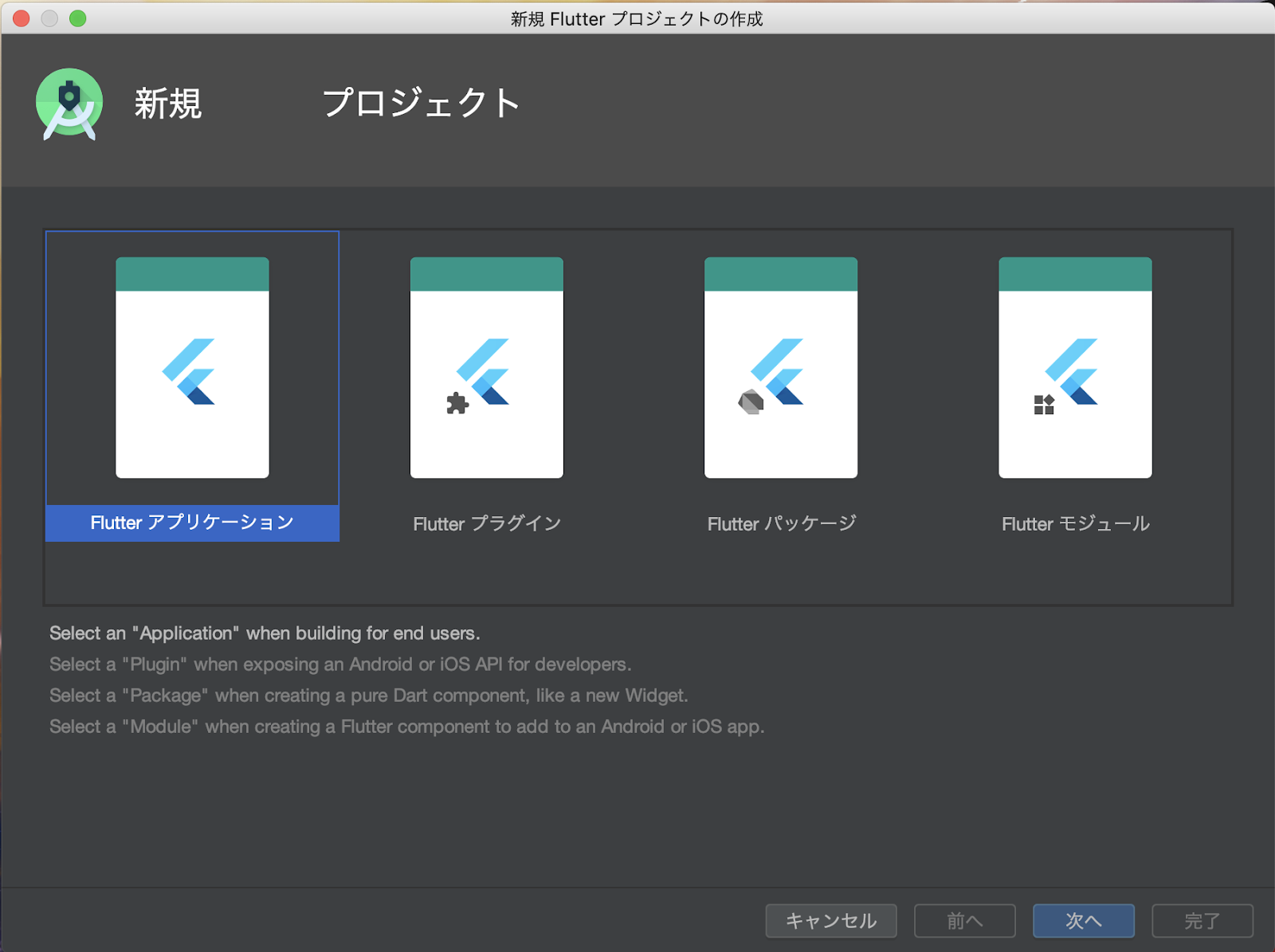Click the 'Select a "Plugin"' description line
The width and height of the screenshot is (1275, 952).
pos(340,664)
